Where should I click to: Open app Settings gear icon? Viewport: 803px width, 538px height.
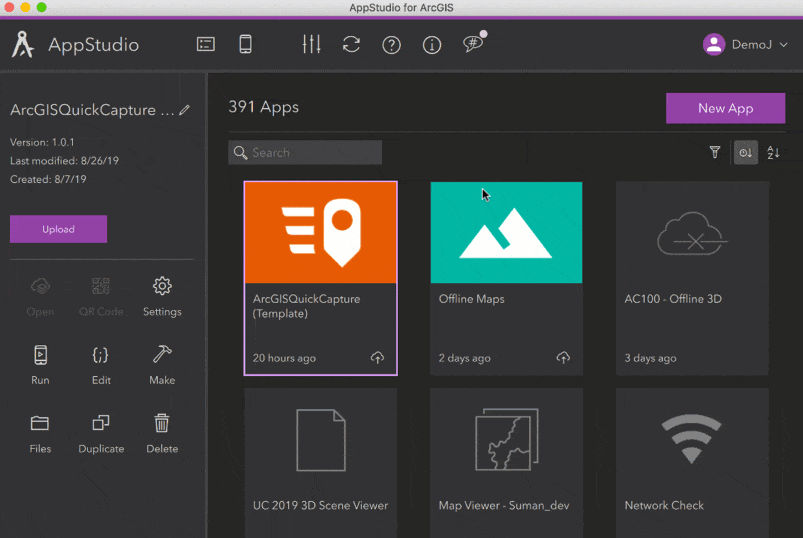click(162, 286)
